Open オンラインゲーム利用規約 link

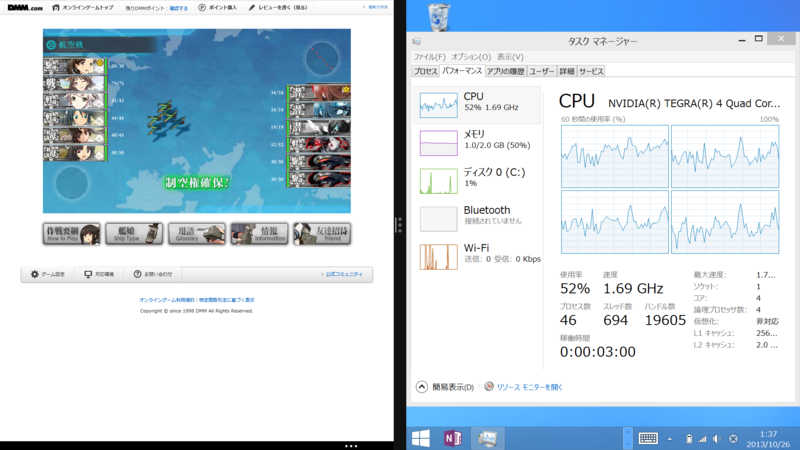(x=167, y=300)
